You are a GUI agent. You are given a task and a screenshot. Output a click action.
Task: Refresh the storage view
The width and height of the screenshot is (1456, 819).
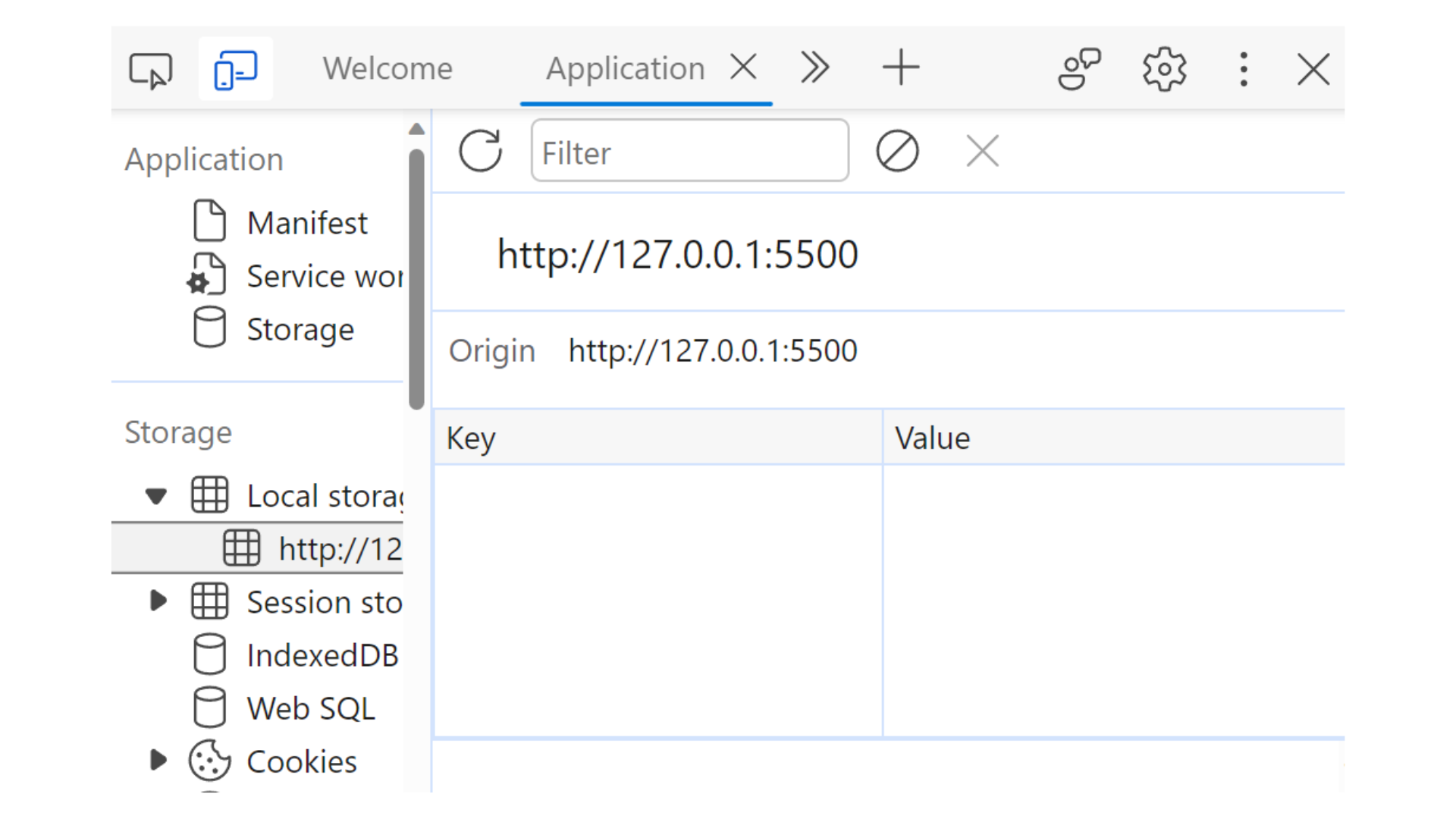tap(480, 150)
